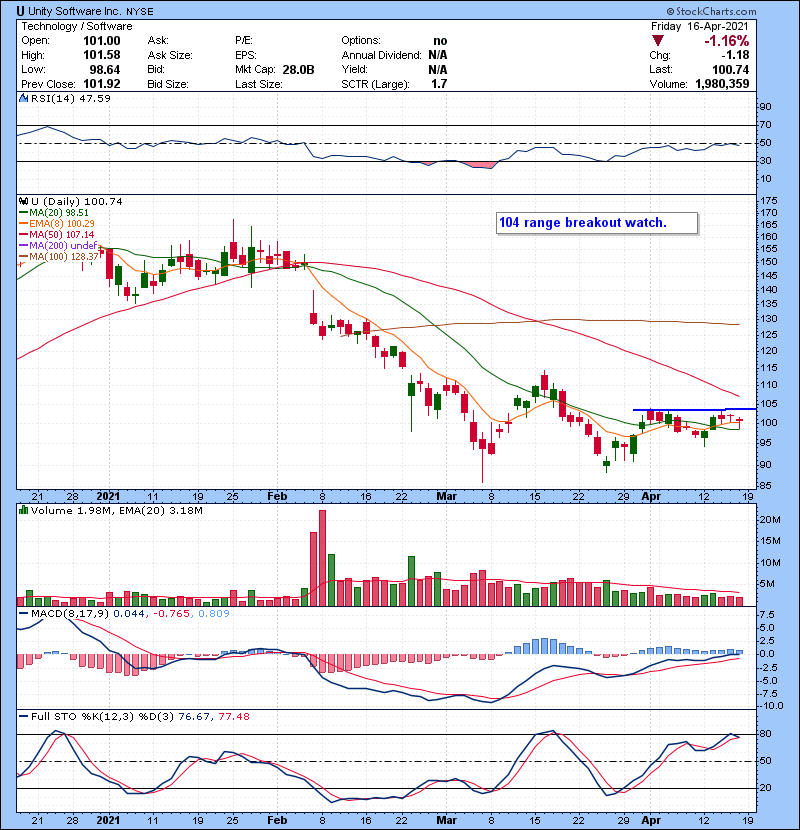Click the Annual Dividend N/A value

coord(438,55)
